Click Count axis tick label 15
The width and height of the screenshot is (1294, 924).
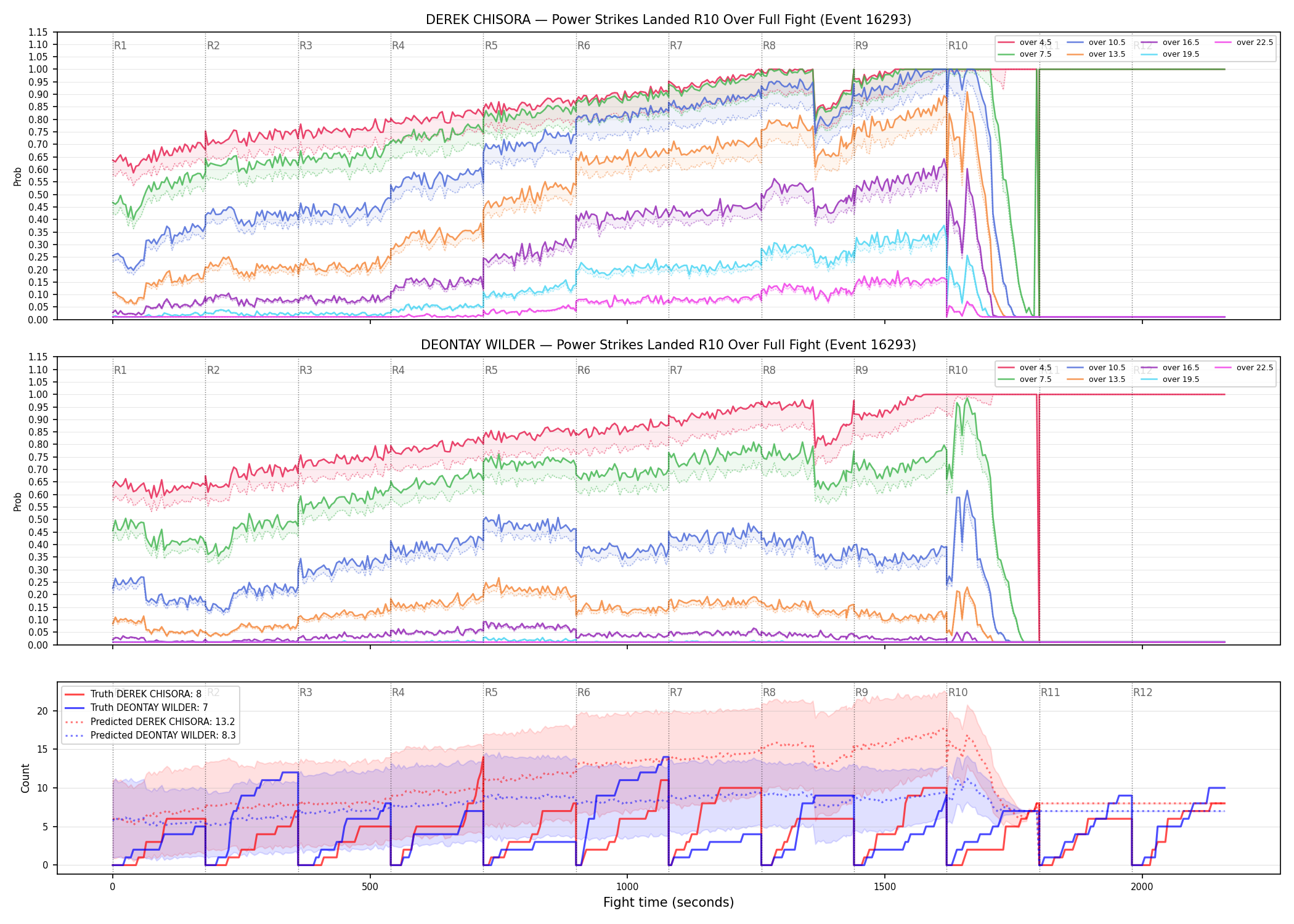43,750
